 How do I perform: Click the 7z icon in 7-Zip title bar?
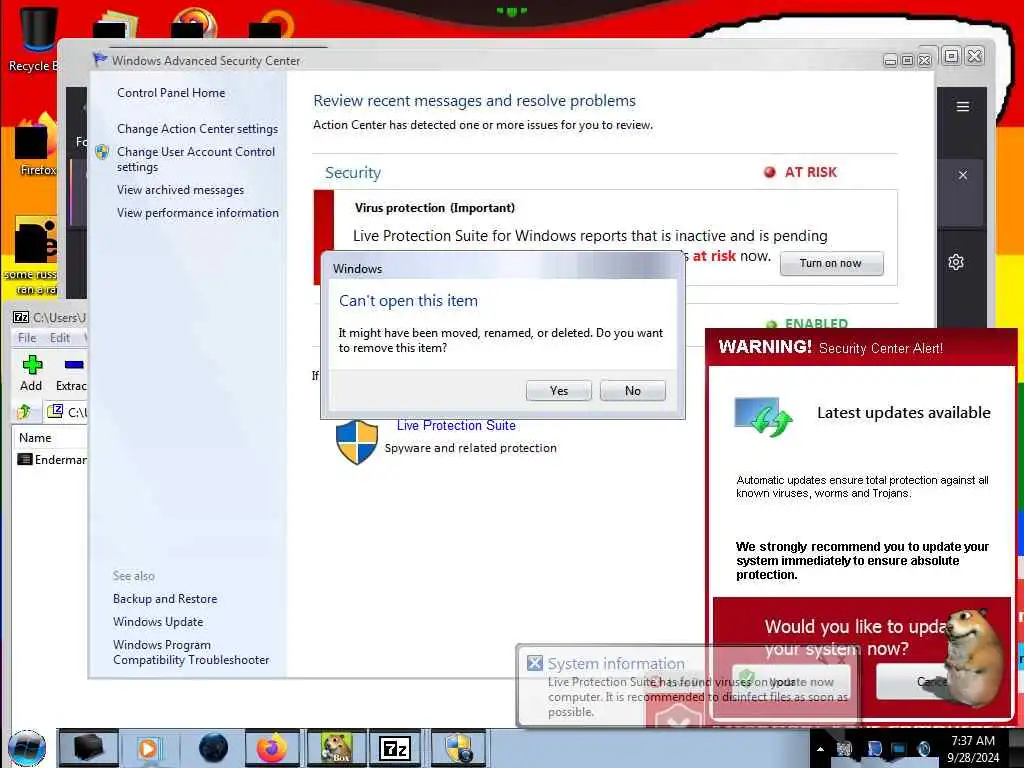click(21, 317)
